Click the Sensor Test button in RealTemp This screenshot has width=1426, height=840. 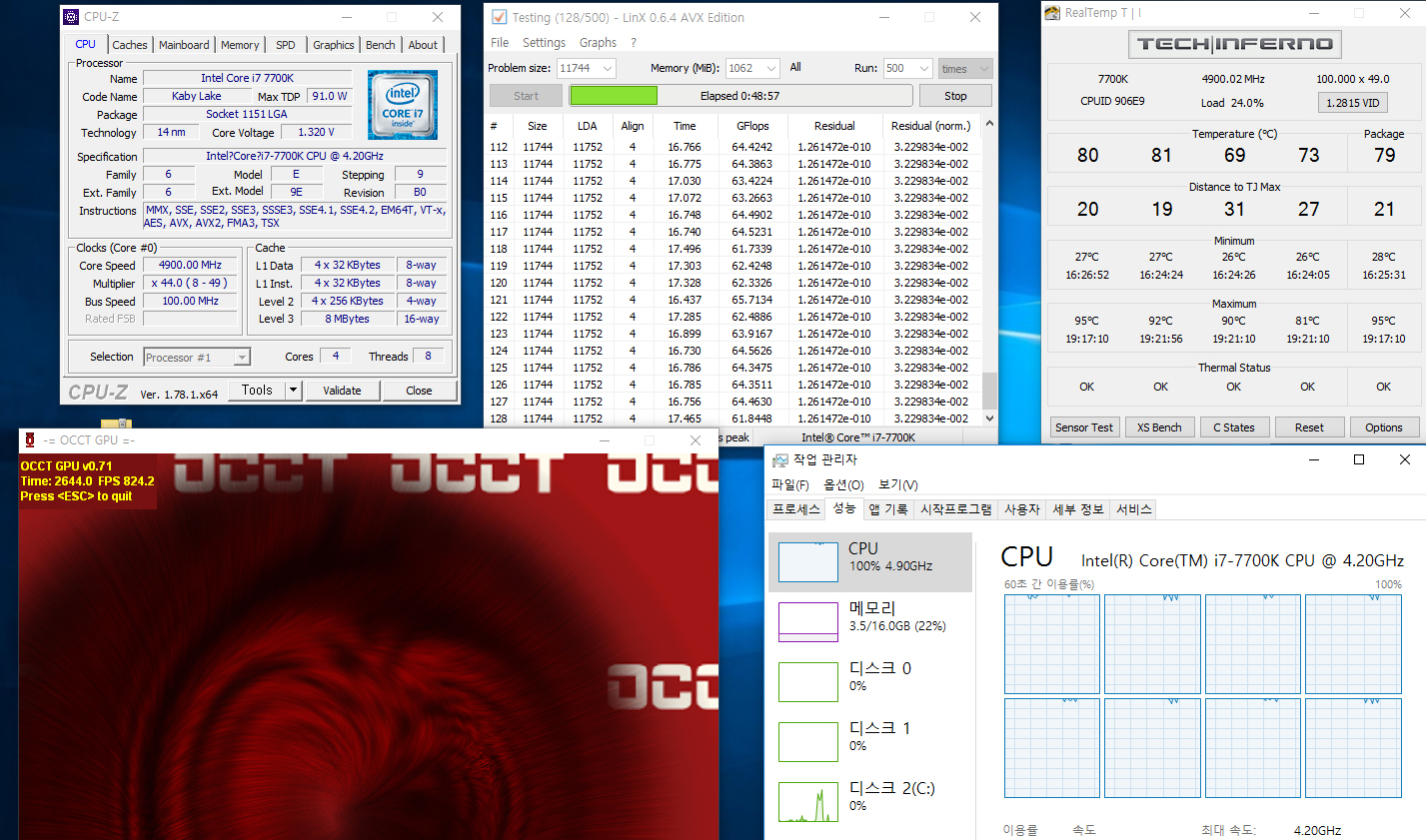pos(1084,427)
